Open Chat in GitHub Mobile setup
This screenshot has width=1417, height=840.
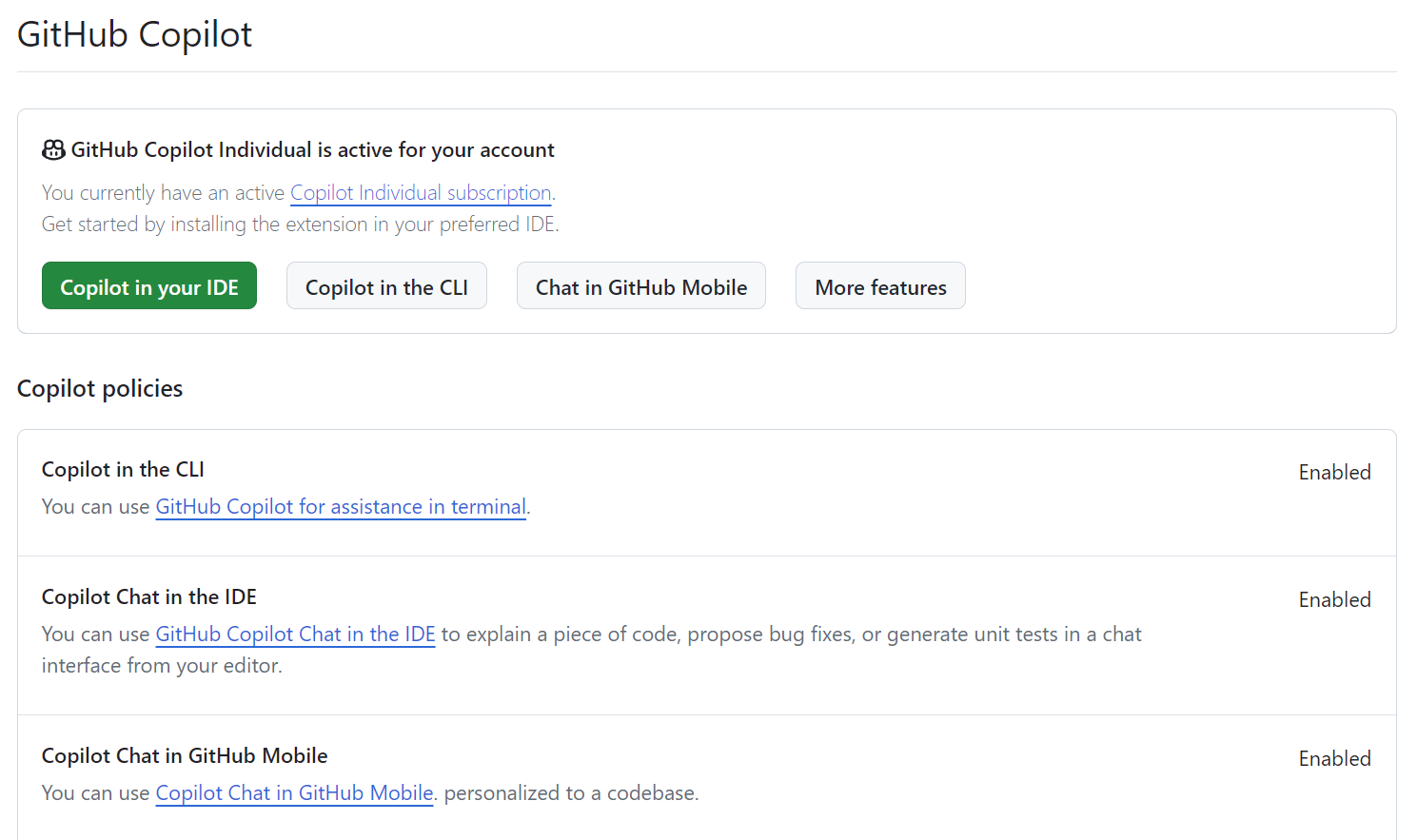click(x=640, y=285)
